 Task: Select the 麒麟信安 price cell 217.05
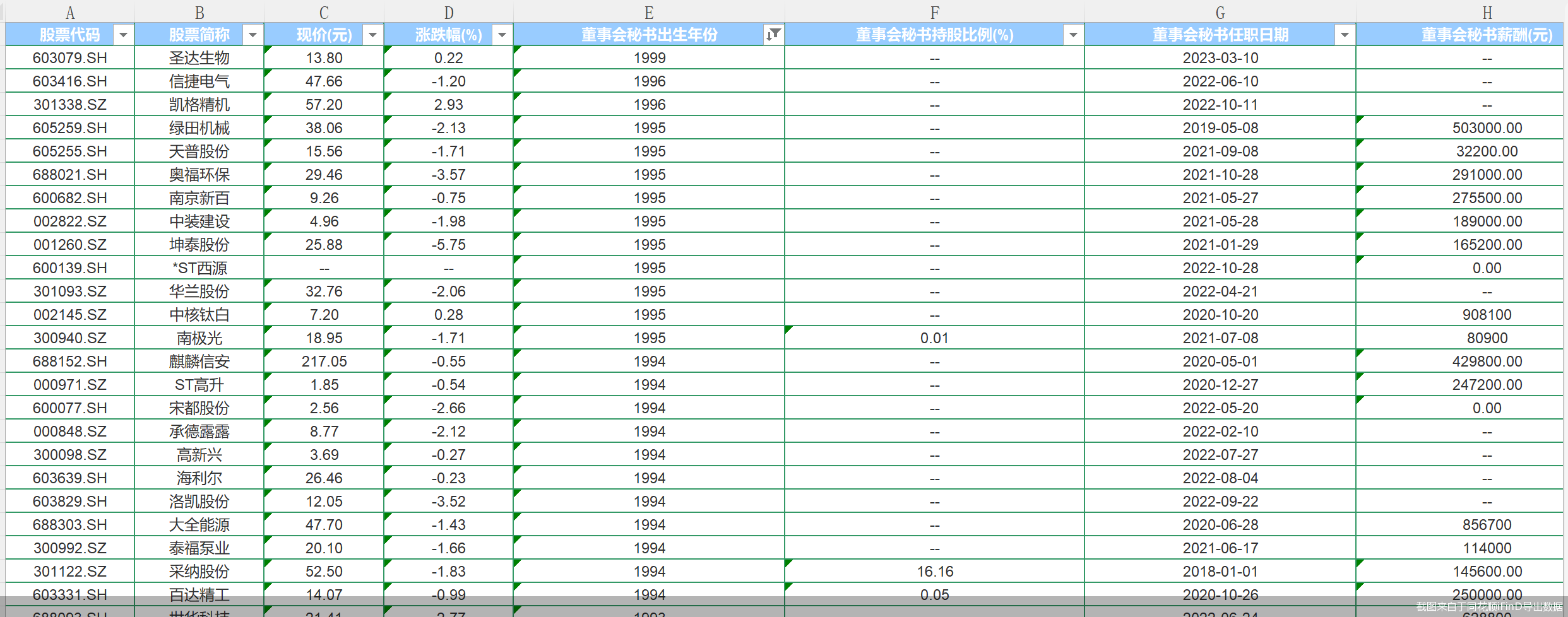[324, 361]
